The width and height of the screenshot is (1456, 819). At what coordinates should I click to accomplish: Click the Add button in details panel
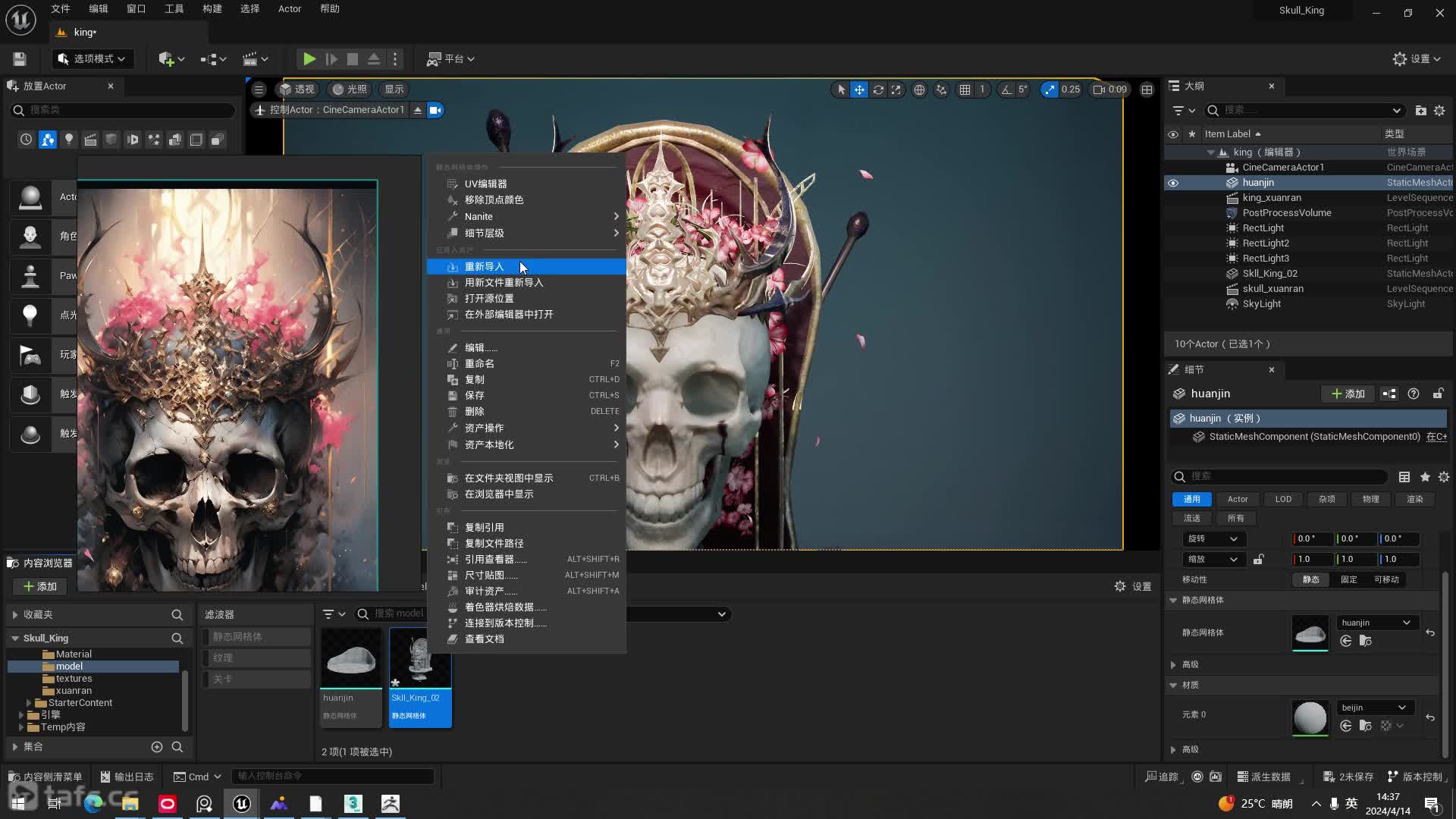pyautogui.click(x=1348, y=394)
